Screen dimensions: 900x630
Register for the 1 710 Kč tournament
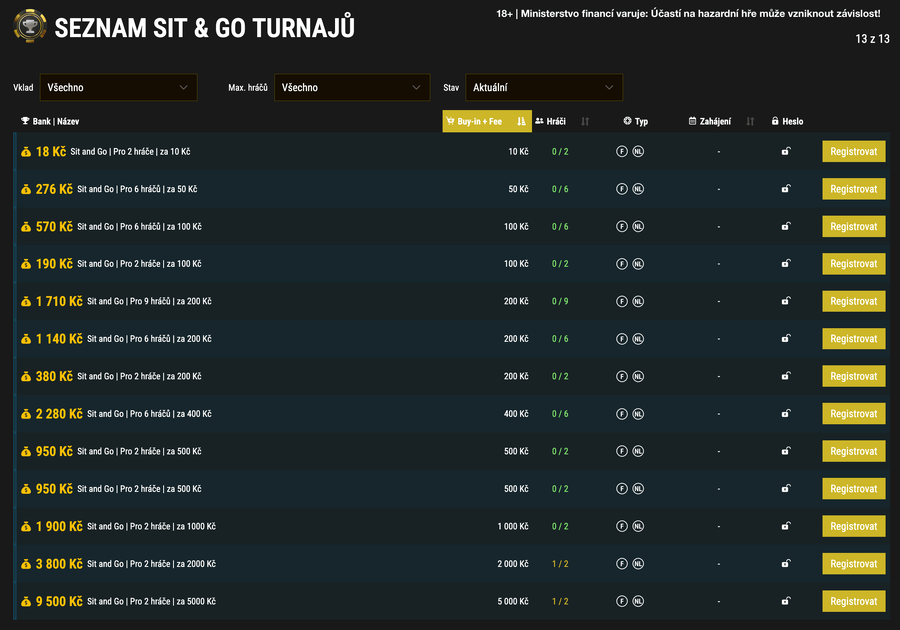point(854,301)
